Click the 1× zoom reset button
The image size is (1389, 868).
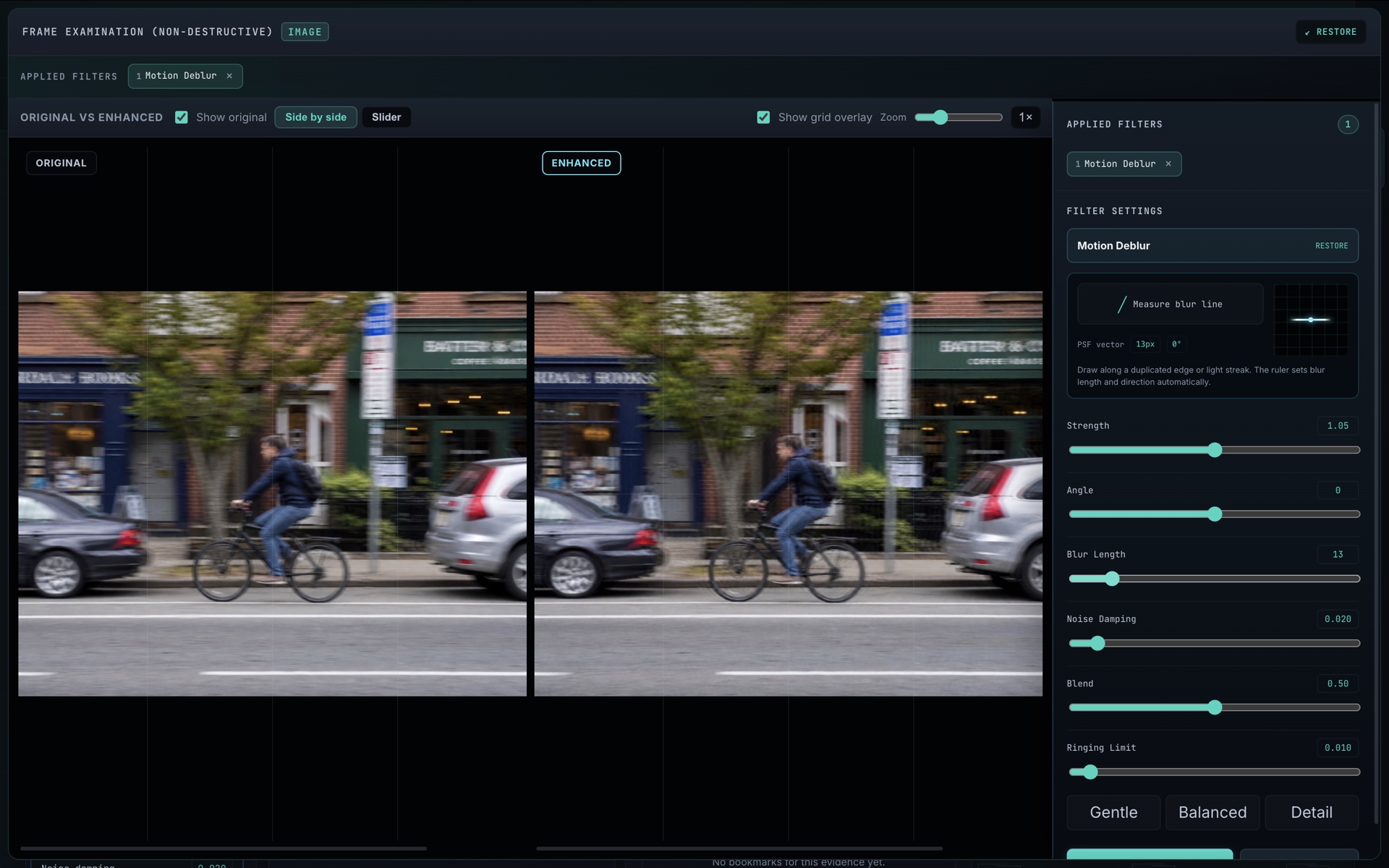[x=1025, y=117]
